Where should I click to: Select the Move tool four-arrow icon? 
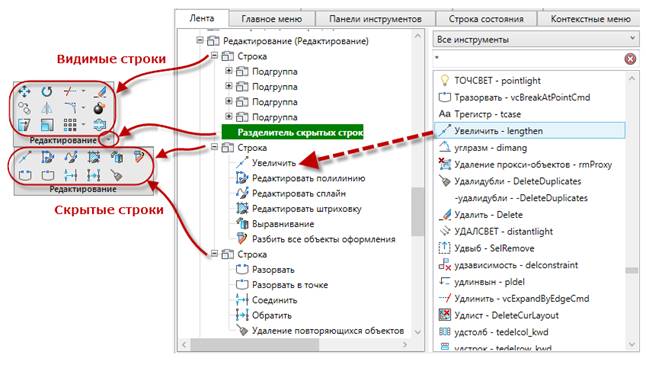pos(24,91)
